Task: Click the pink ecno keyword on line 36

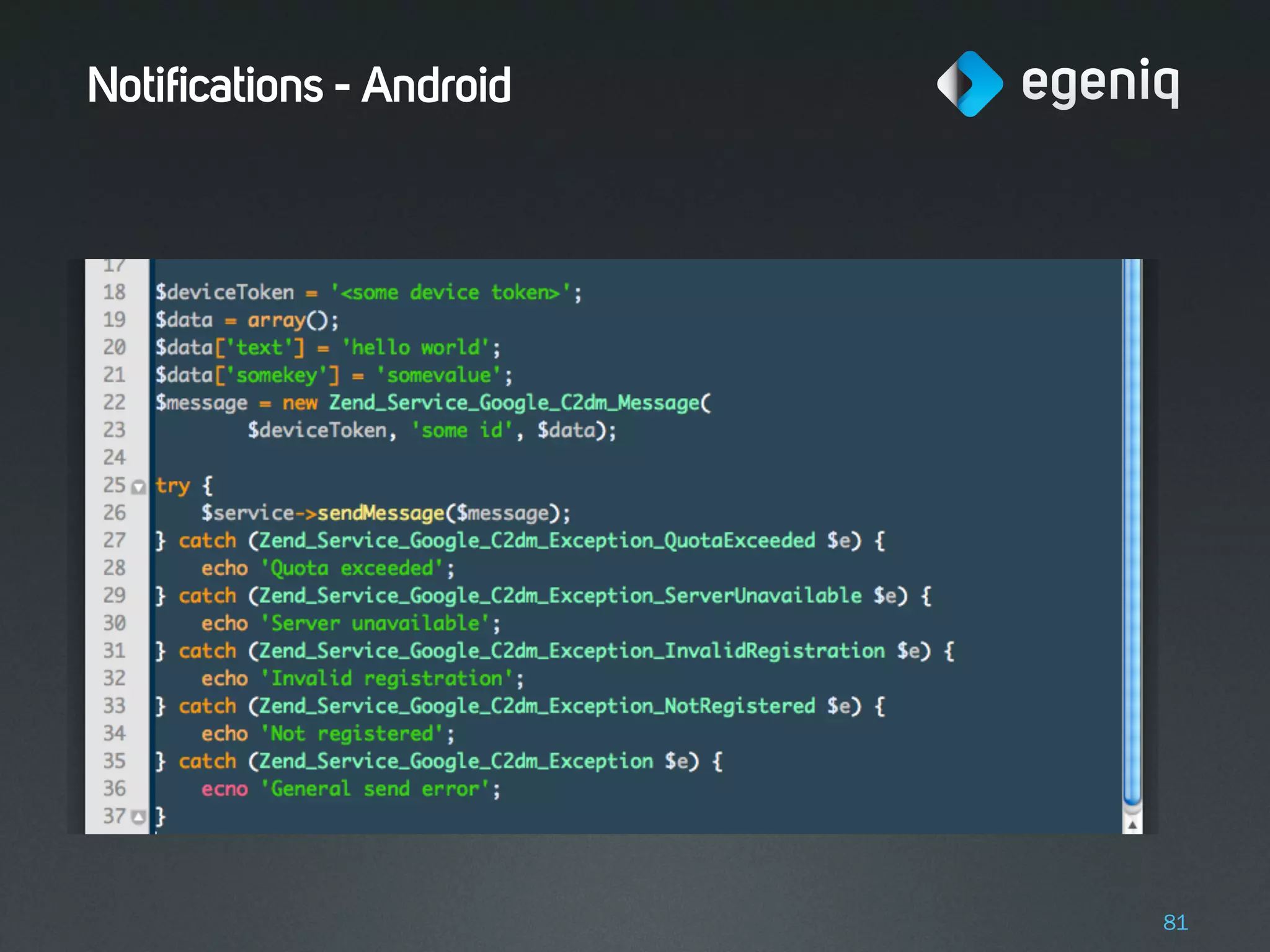Action: pos(224,789)
